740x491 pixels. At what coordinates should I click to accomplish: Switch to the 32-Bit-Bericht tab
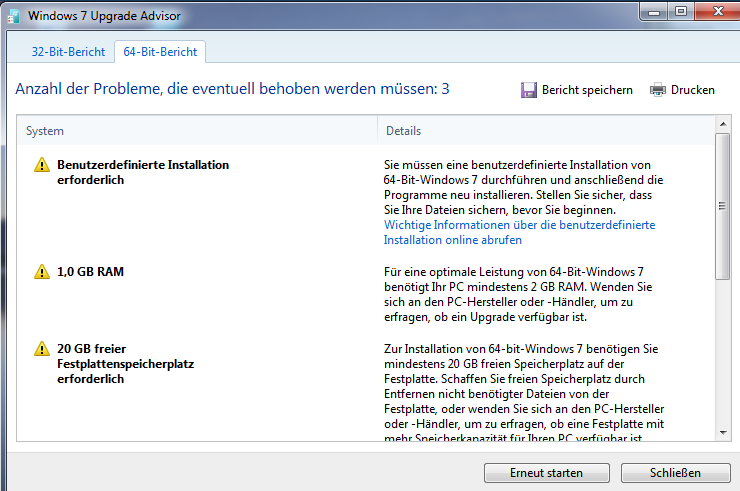pyautogui.click(x=68, y=52)
